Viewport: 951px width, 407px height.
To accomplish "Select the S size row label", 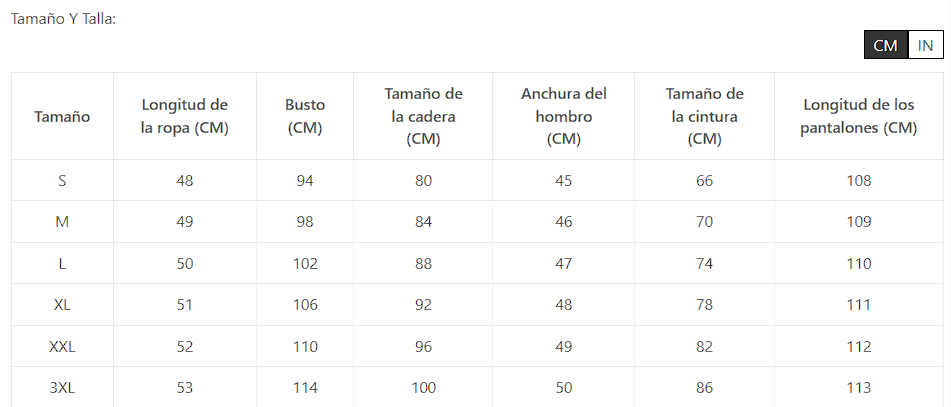I will point(62,181).
